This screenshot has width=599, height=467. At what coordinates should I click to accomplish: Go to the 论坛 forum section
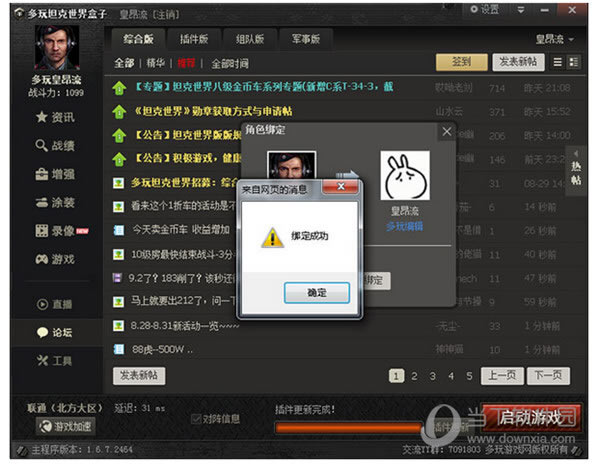point(54,332)
